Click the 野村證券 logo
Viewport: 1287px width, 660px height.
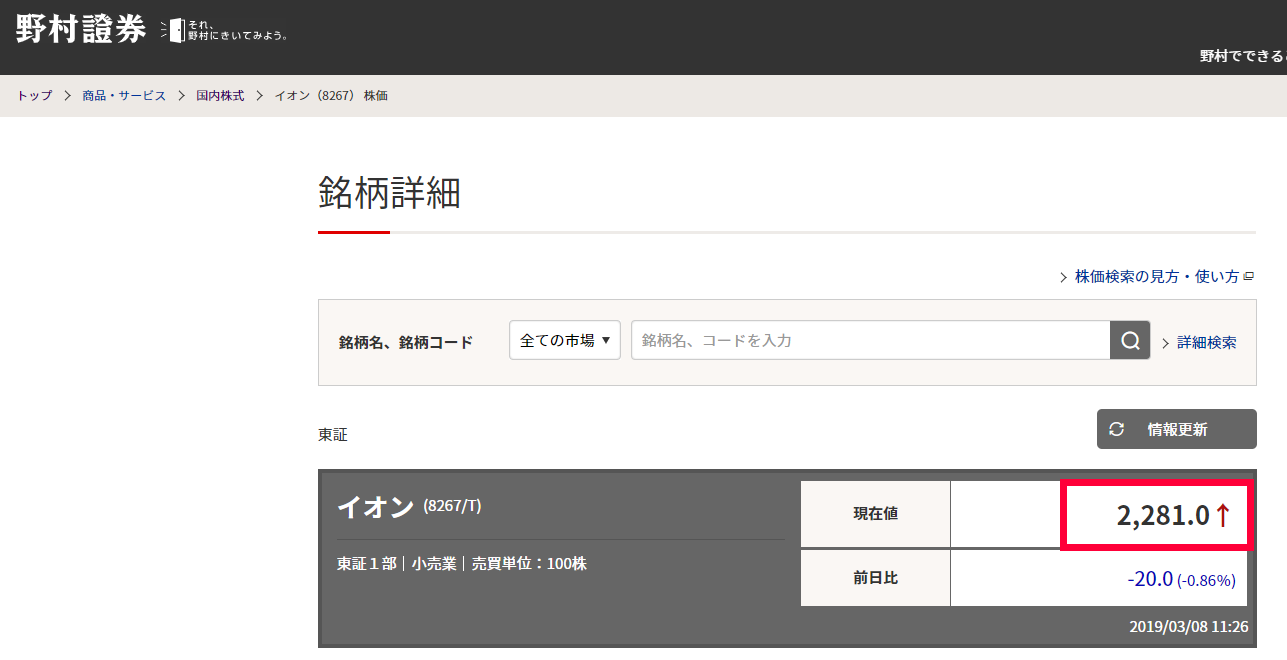pos(81,29)
